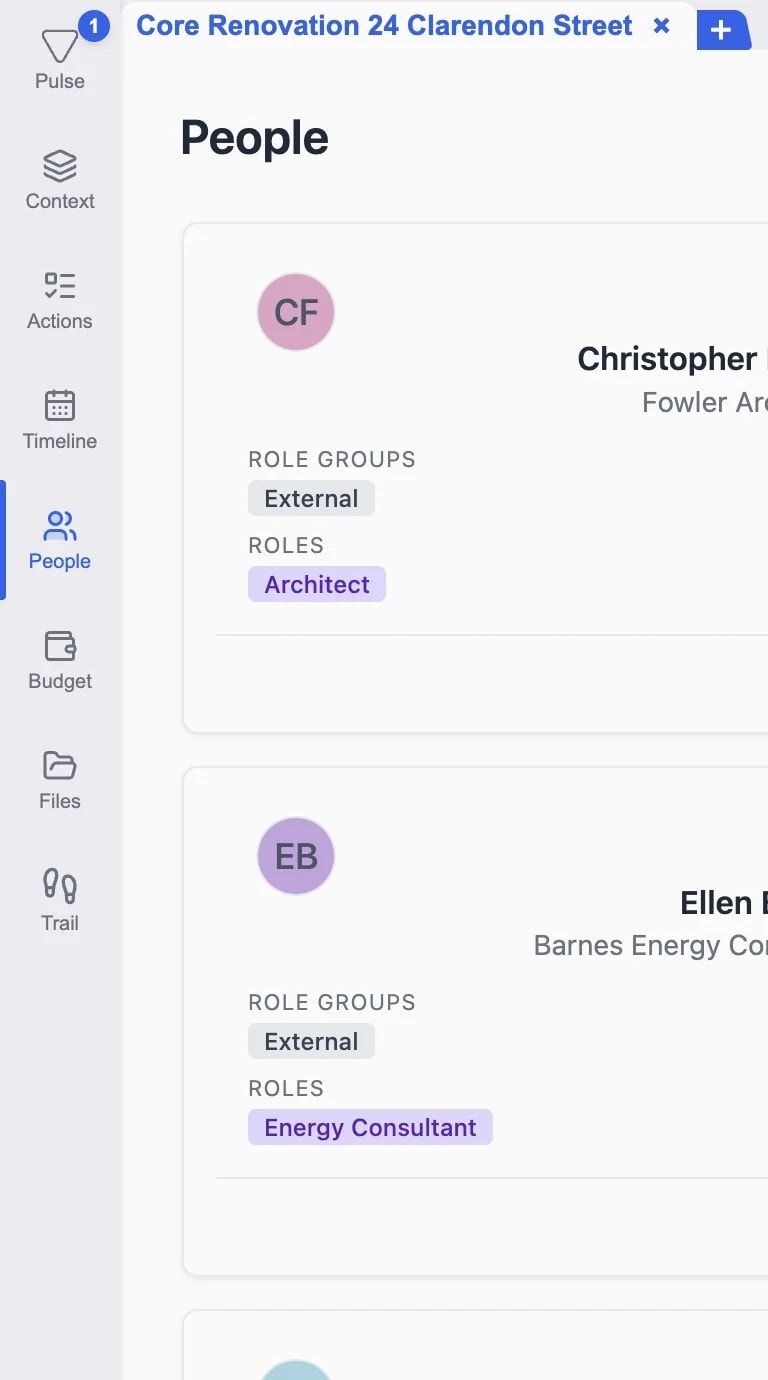The width and height of the screenshot is (768, 1380).
Task: Close the Core Renovation 24 Clarendon Street tab
Action: pos(661,26)
